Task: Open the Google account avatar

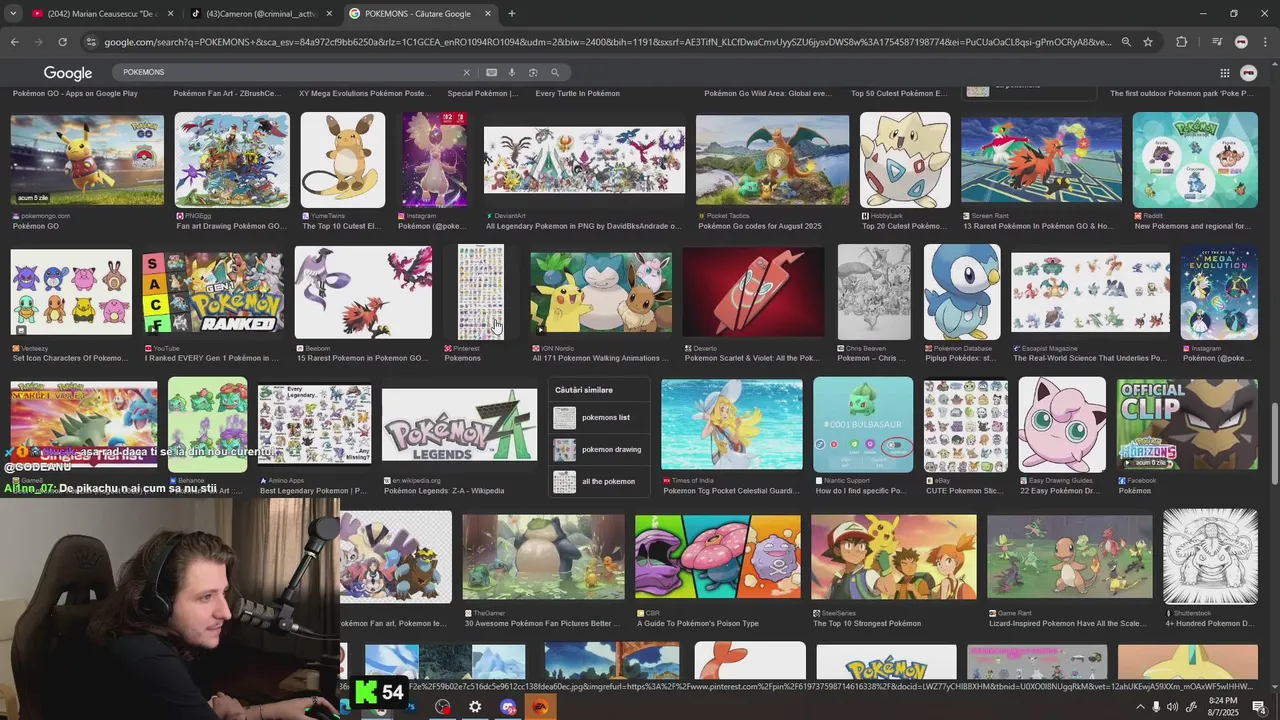Action: 1248,73
